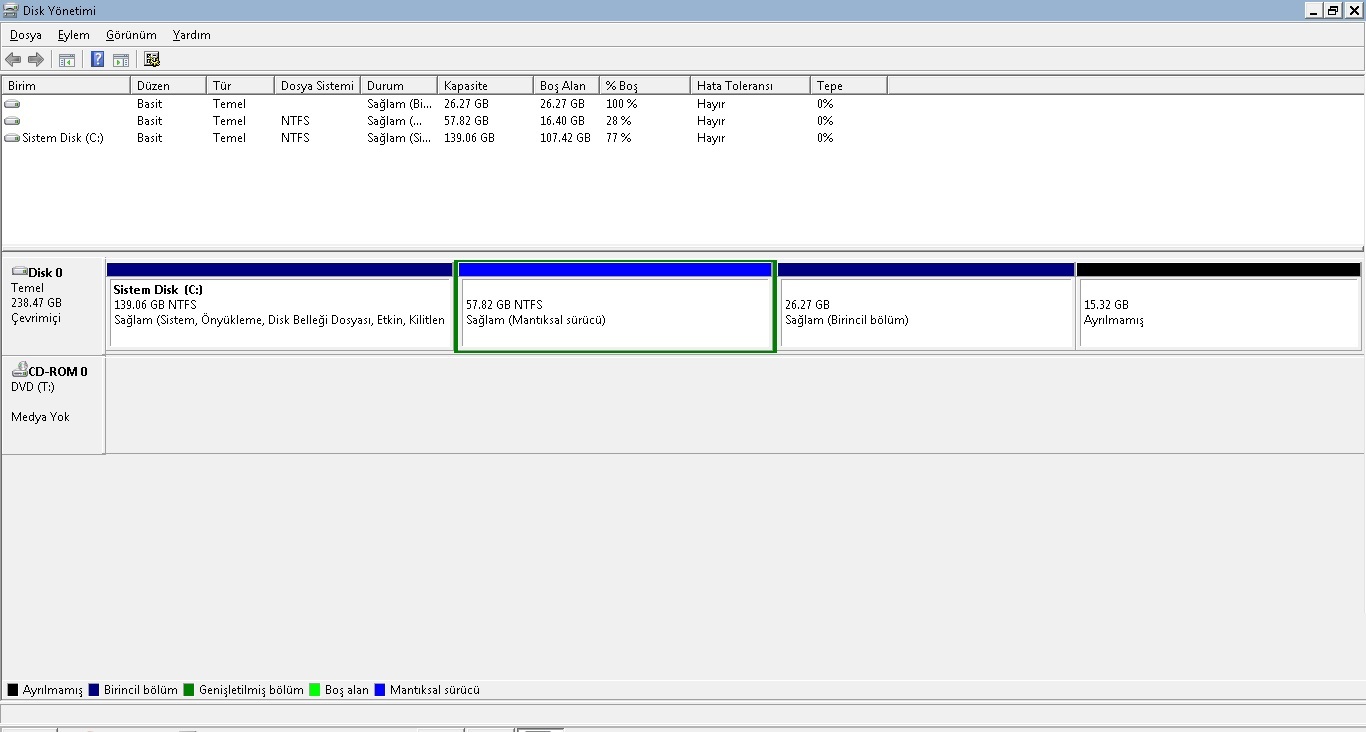Image resolution: width=1366 pixels, height=732 pixels.
Task: Toggle the console tree pane icon
Action: coord(67,60)
